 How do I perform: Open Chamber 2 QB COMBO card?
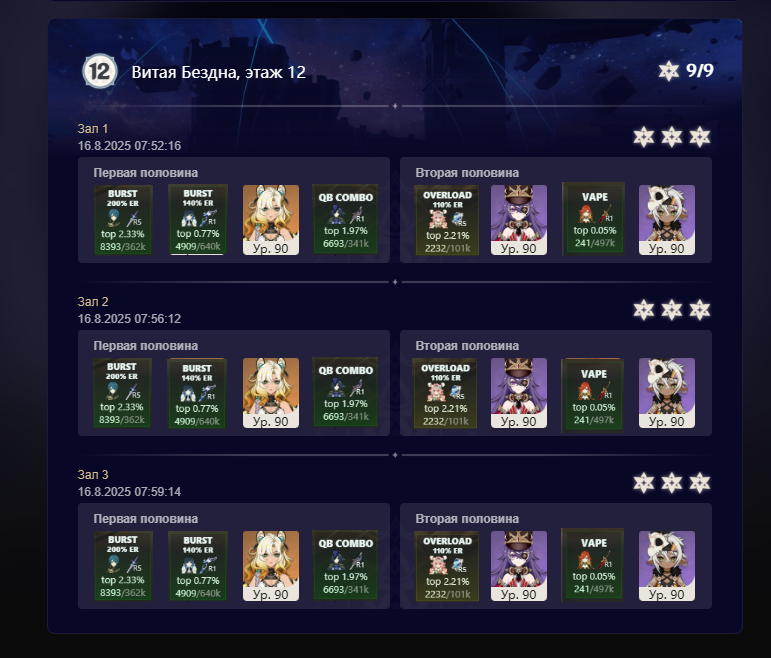345,392
